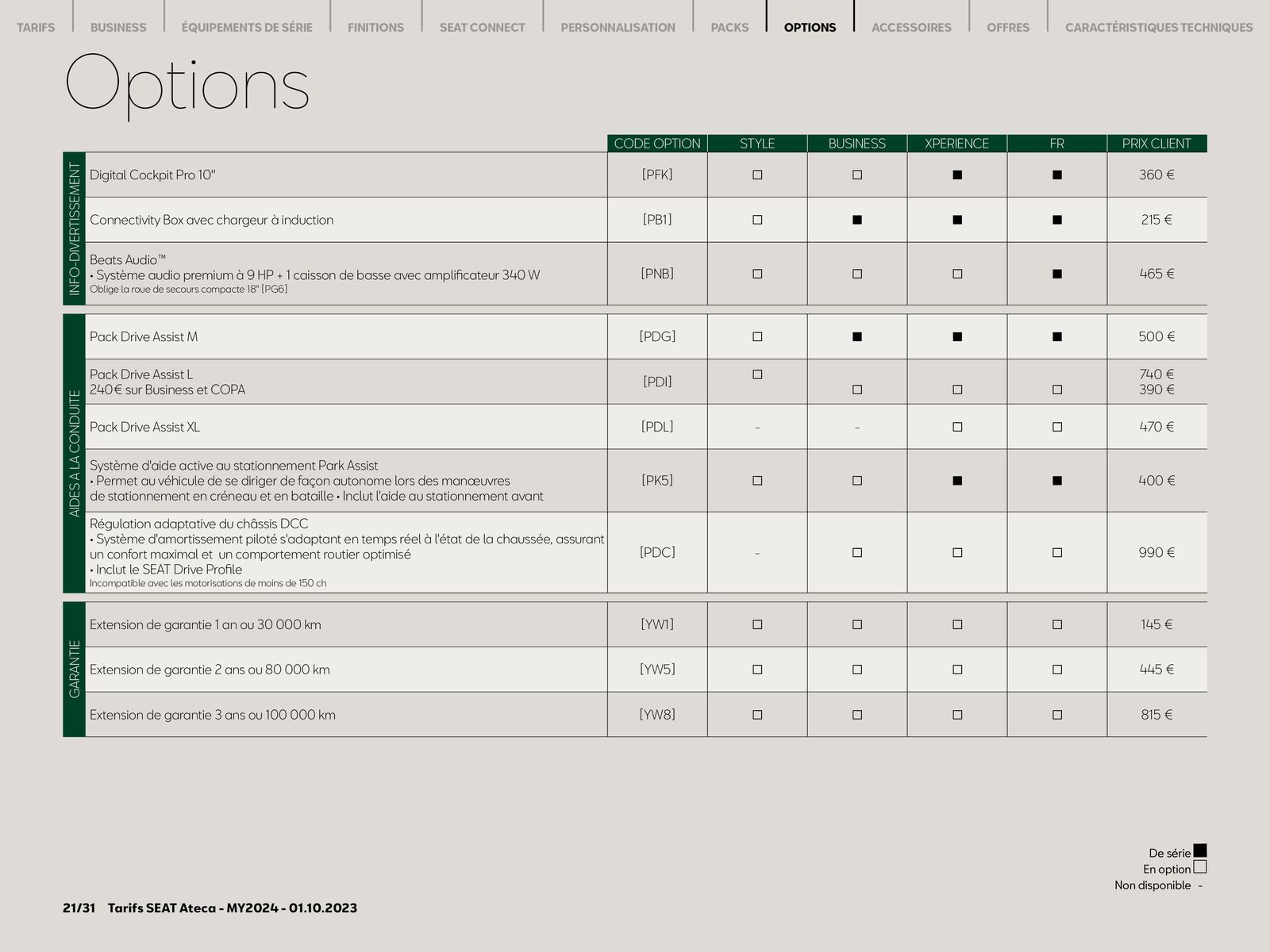
Task: Click the GARANTIE section label
Action: click(75, 670)
